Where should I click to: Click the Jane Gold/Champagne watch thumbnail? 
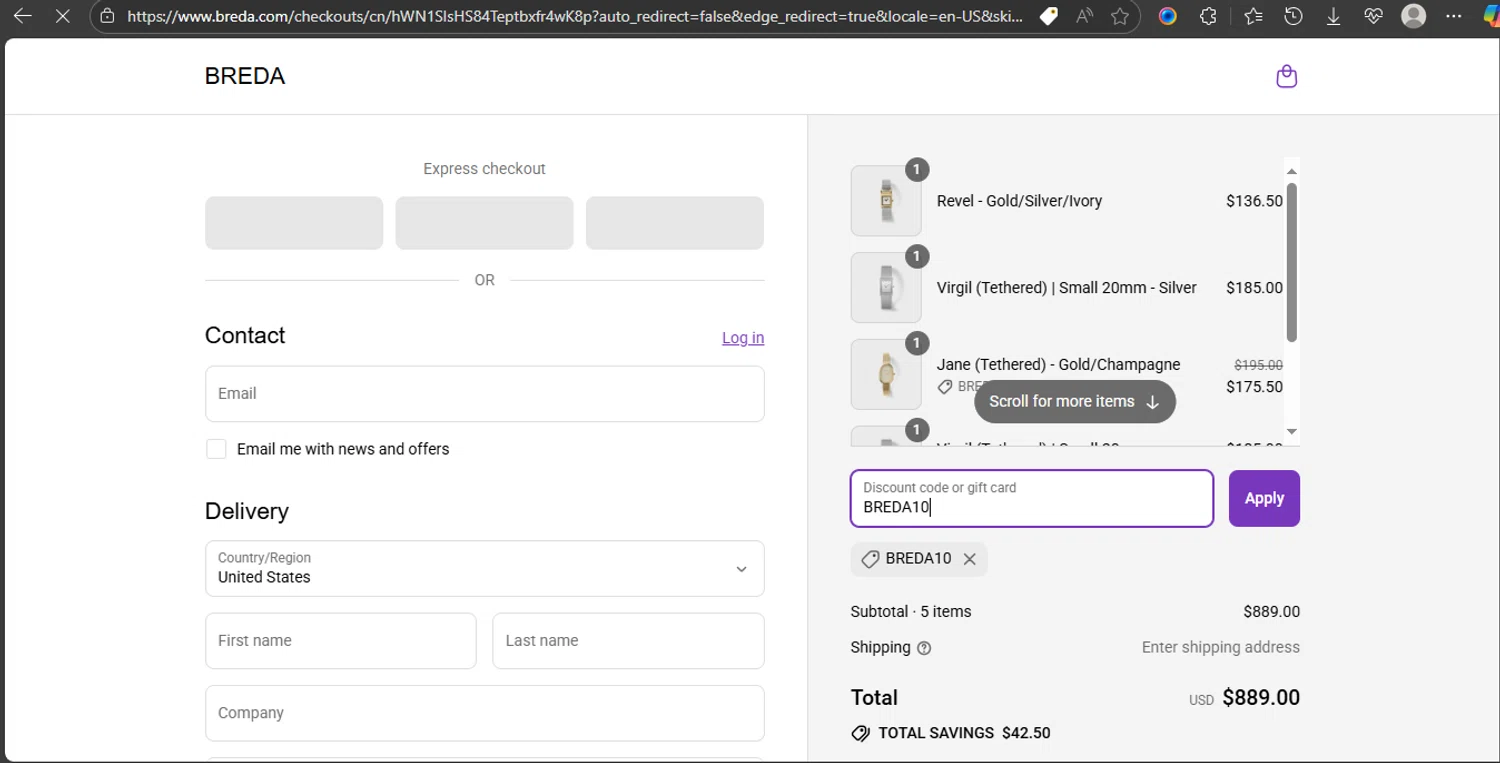point(886,375)
